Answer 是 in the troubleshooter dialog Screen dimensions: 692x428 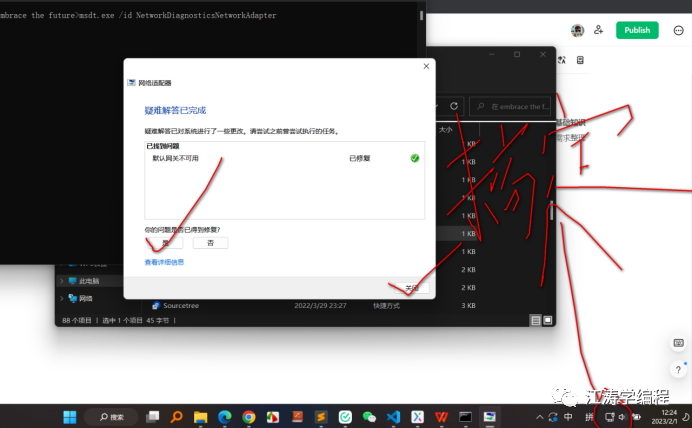coord(165,243)
